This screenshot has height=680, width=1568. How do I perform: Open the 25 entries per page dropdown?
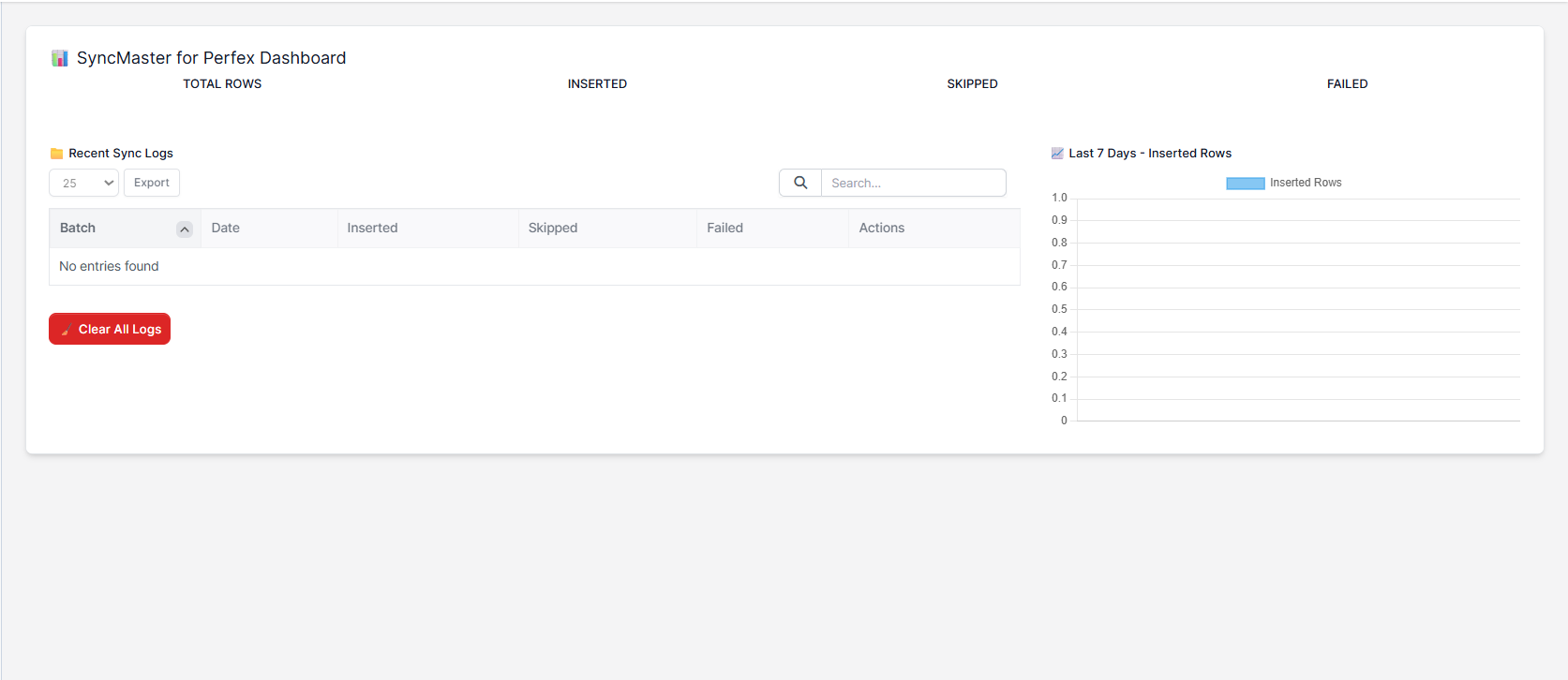[x=83, y=183]
